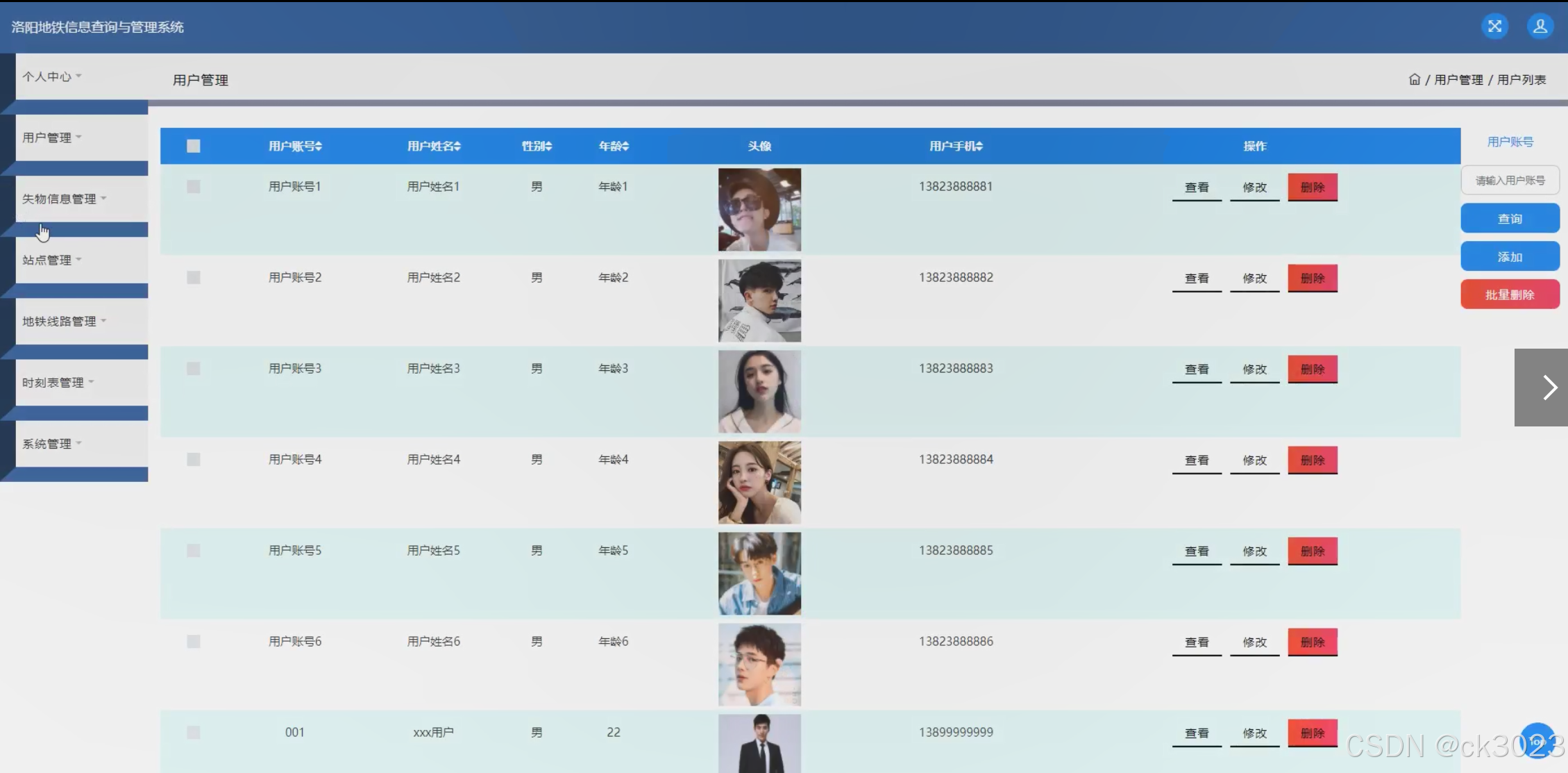Click 修改 for 用户账号2 row

coord(1254,279)
